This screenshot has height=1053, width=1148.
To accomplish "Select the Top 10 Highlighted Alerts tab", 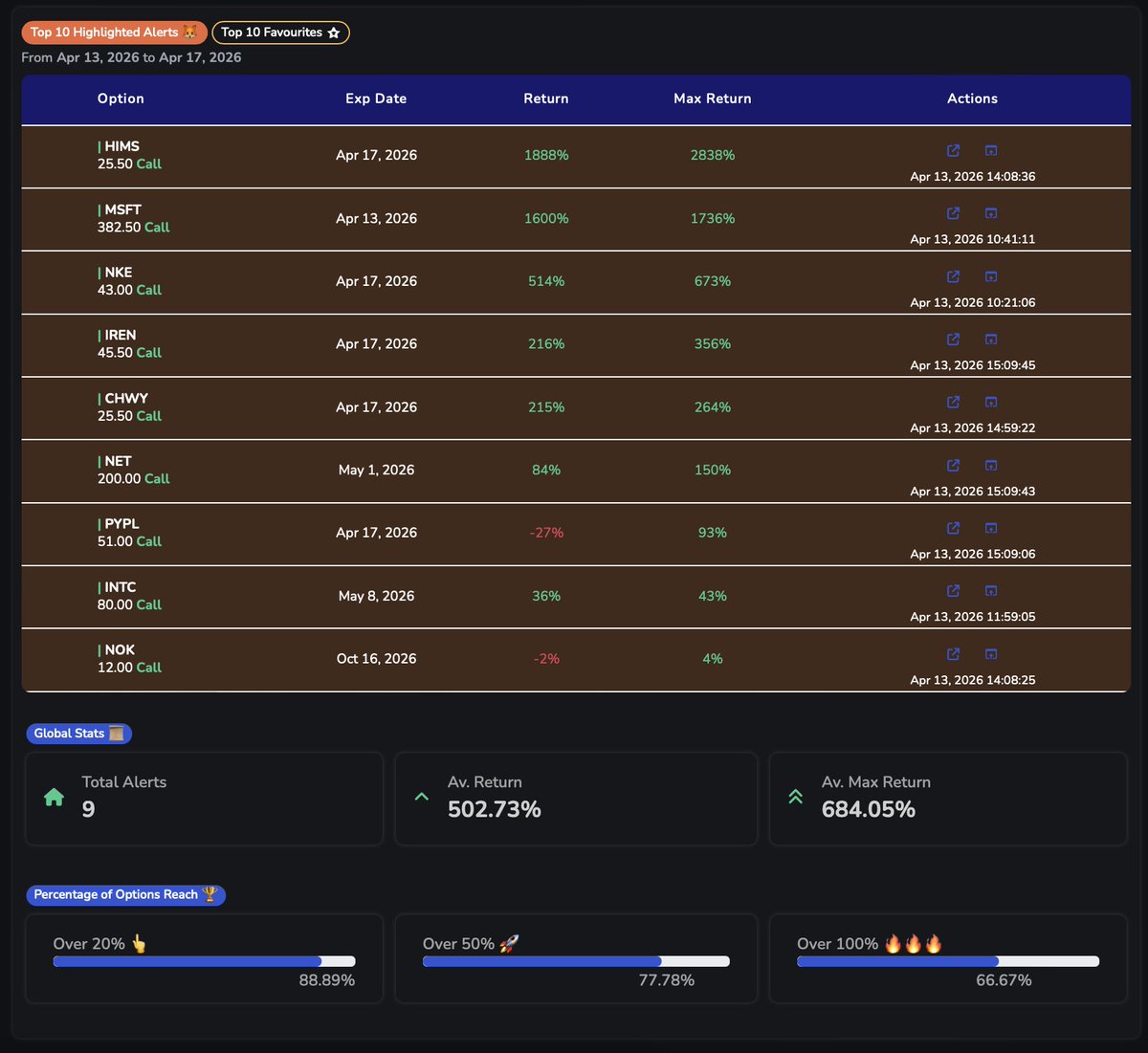I will (115, 33).
